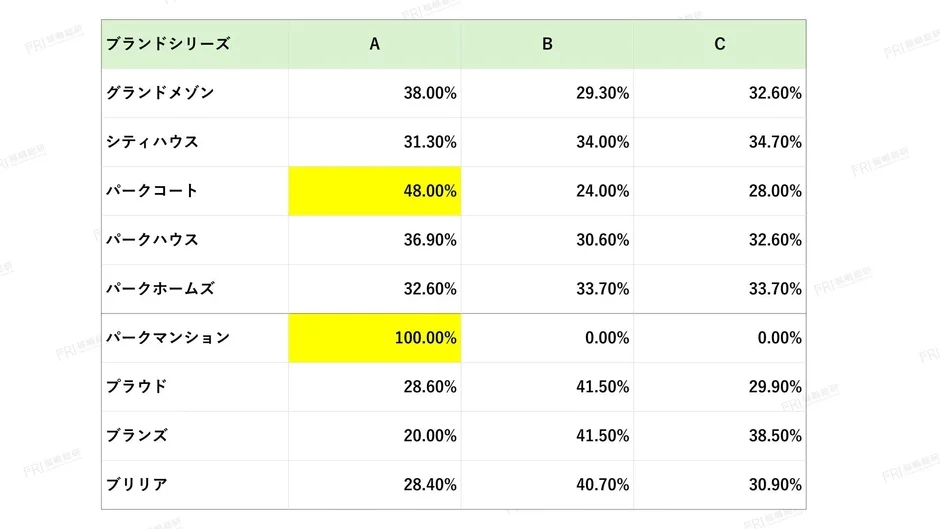The width and height of the screenshot is (940, 529).
Task: Select the グランドメゾン row label
Action: 160,93
